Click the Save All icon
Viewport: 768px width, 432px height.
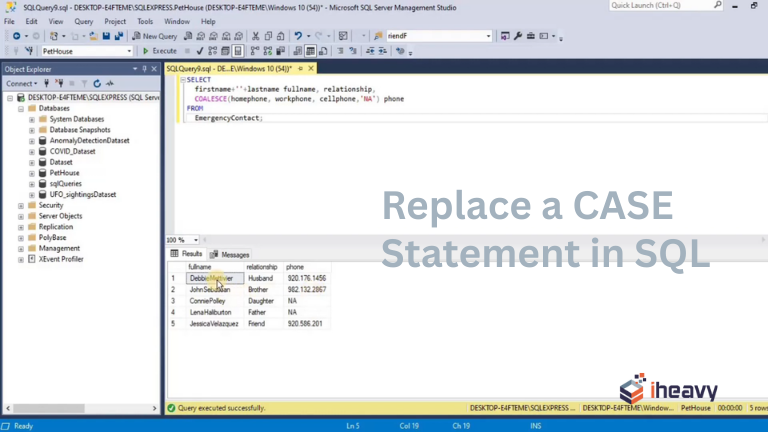[x=119, y=36]
